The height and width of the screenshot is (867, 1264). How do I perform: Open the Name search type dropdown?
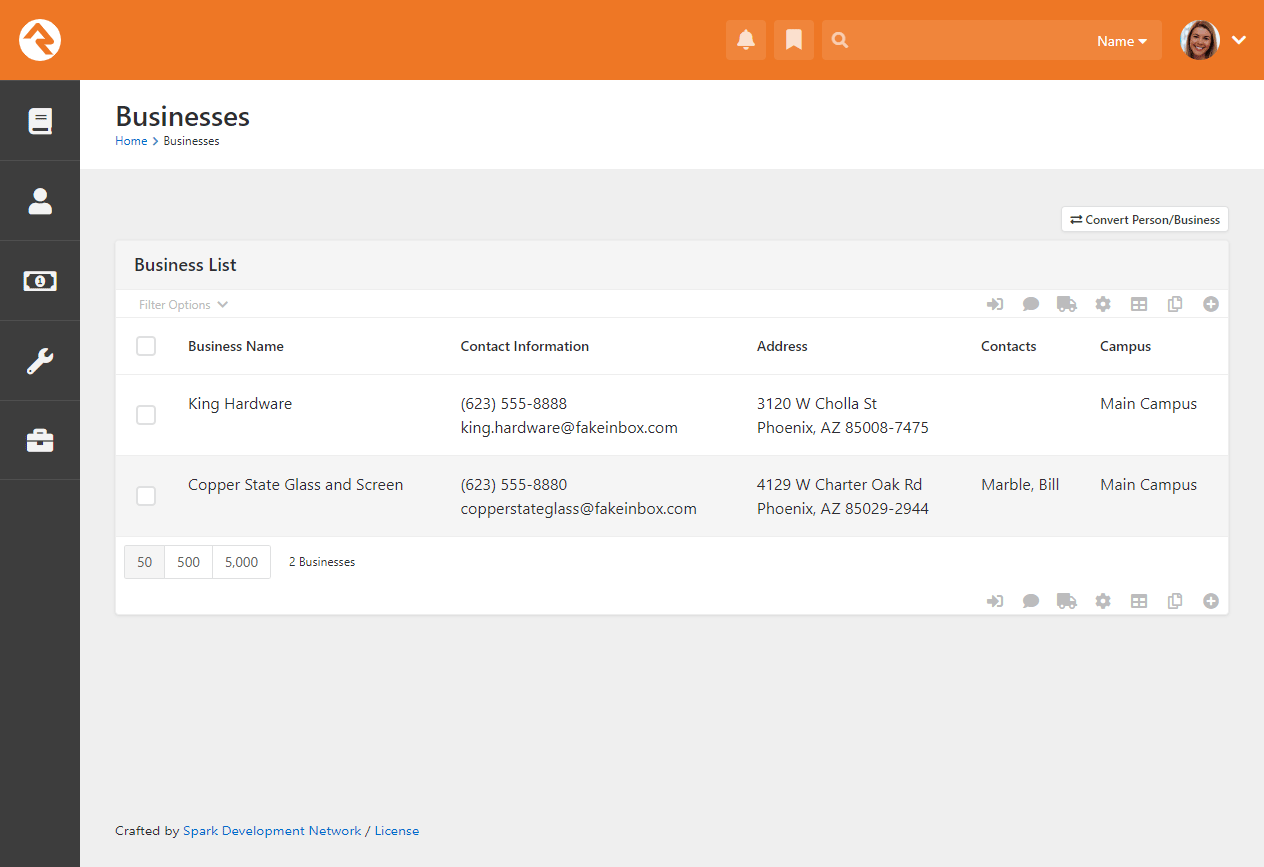pyautogui.click(x=1121, y=41)
